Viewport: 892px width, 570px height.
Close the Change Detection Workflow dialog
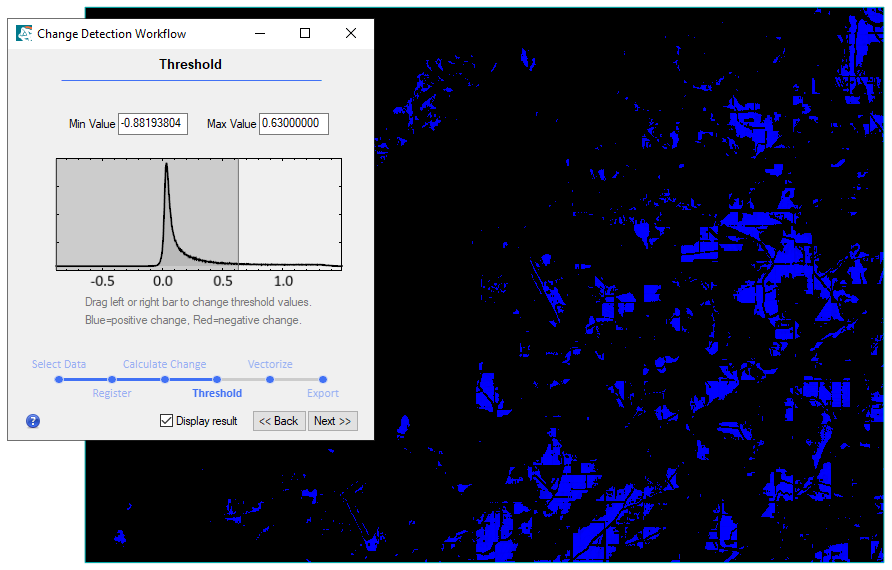[351, 34]
